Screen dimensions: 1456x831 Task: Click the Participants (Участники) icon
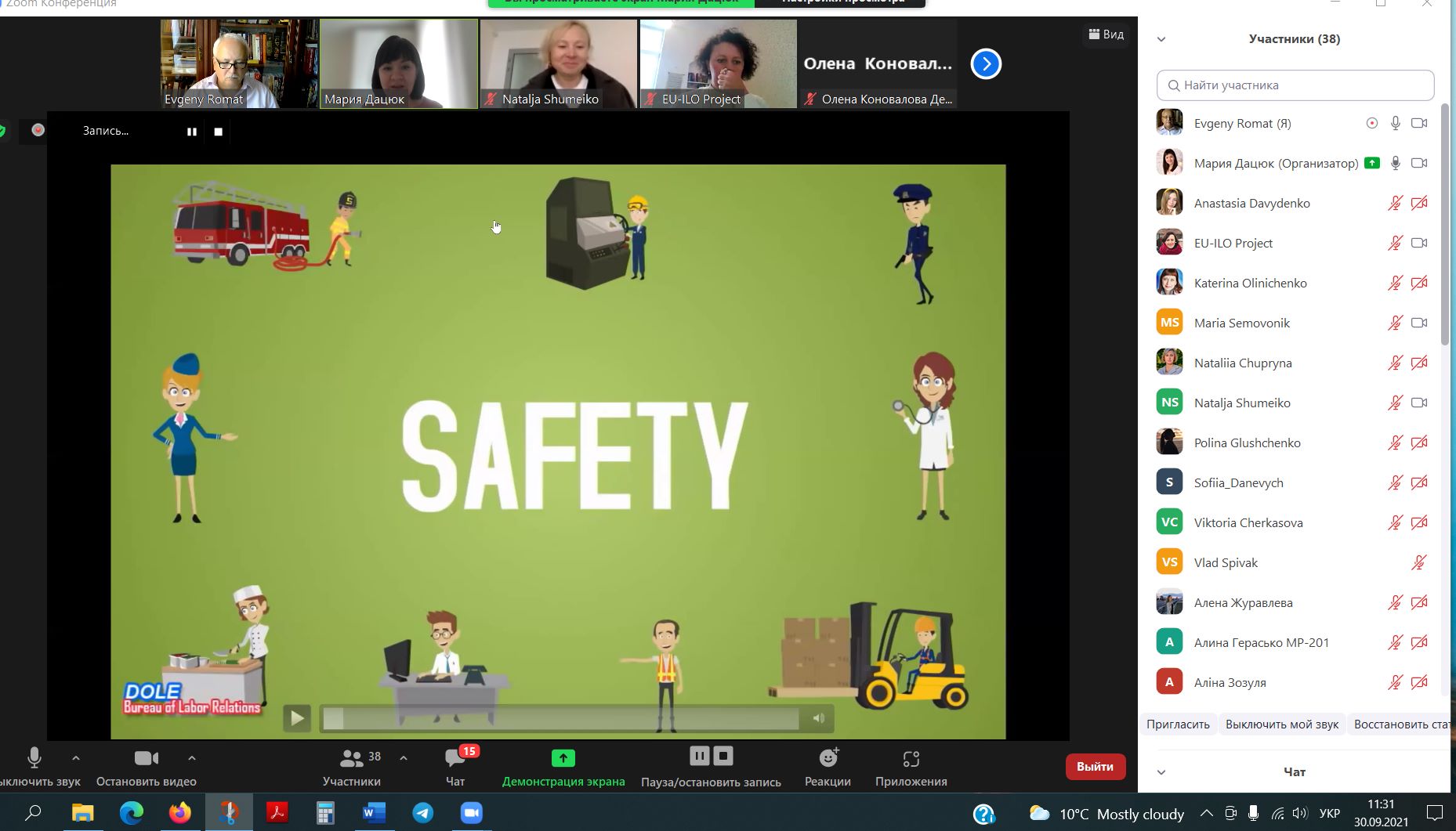(x=352, y=758)
